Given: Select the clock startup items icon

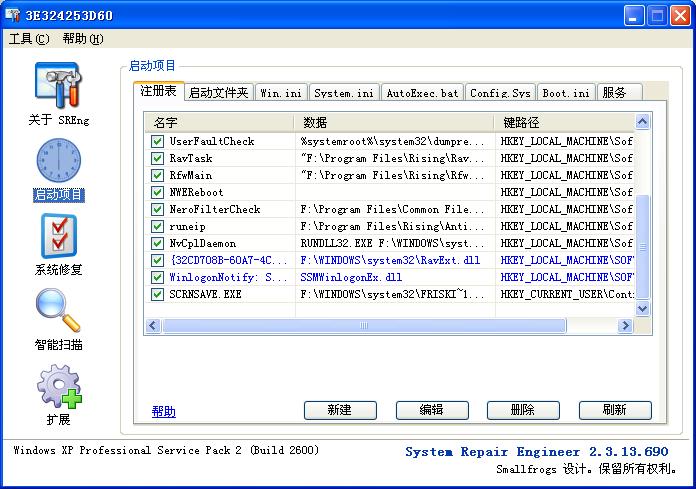Looking at the screenshot, I should coord(58,160).
